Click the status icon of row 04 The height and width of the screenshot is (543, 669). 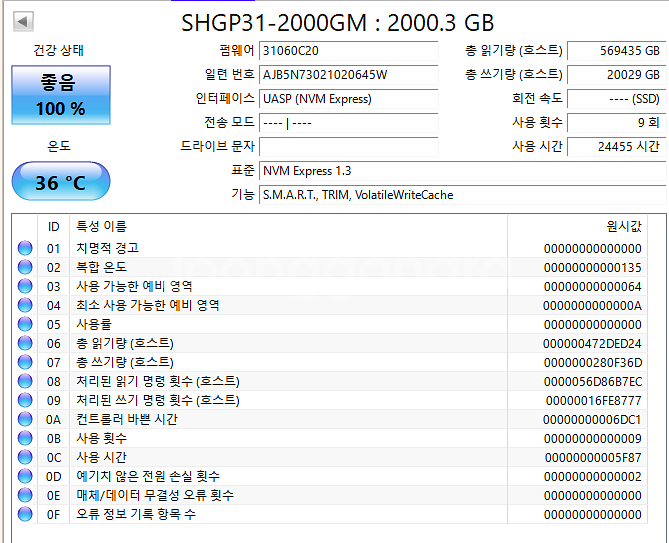coord(25,305)
